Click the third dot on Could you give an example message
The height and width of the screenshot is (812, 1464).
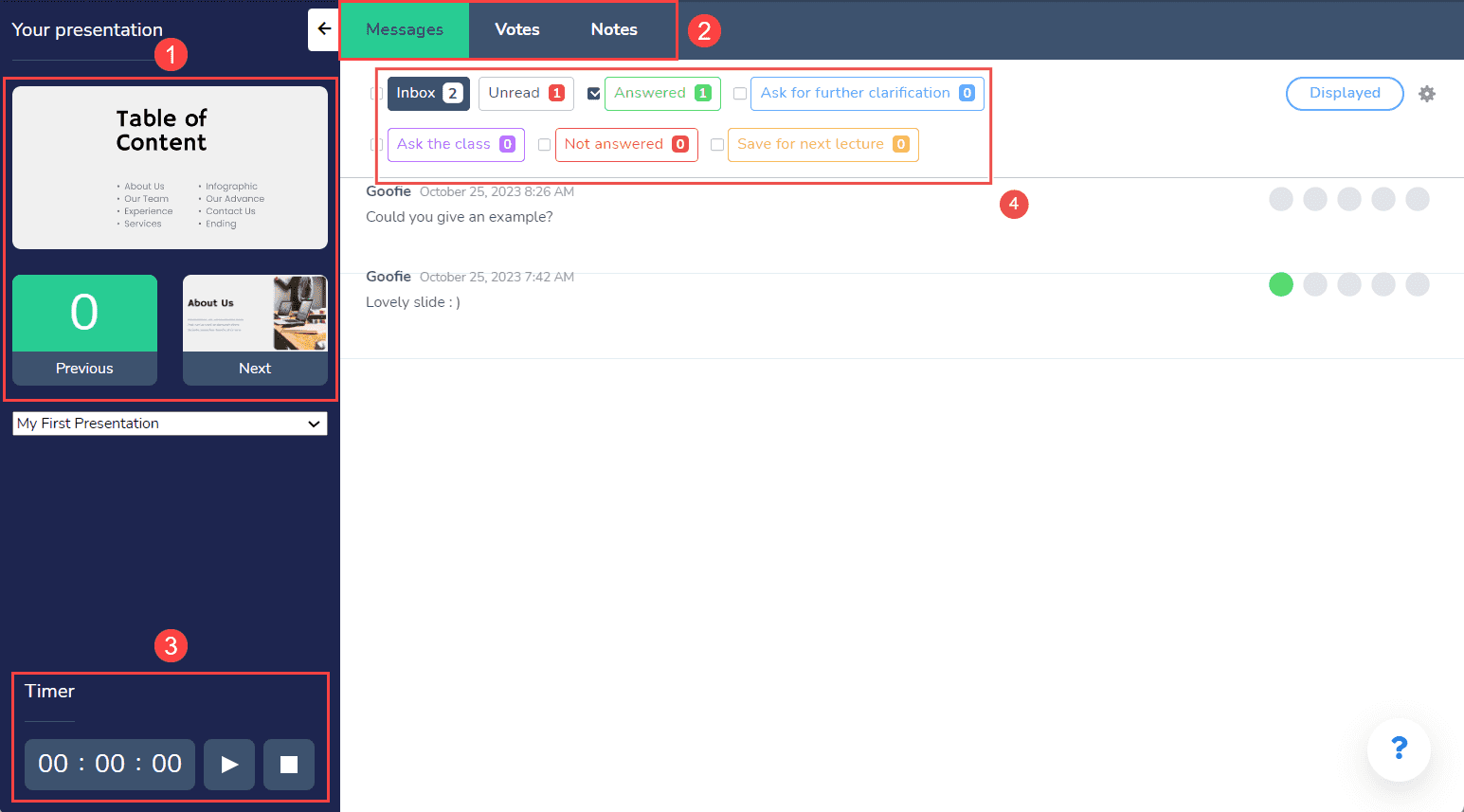1349,199
